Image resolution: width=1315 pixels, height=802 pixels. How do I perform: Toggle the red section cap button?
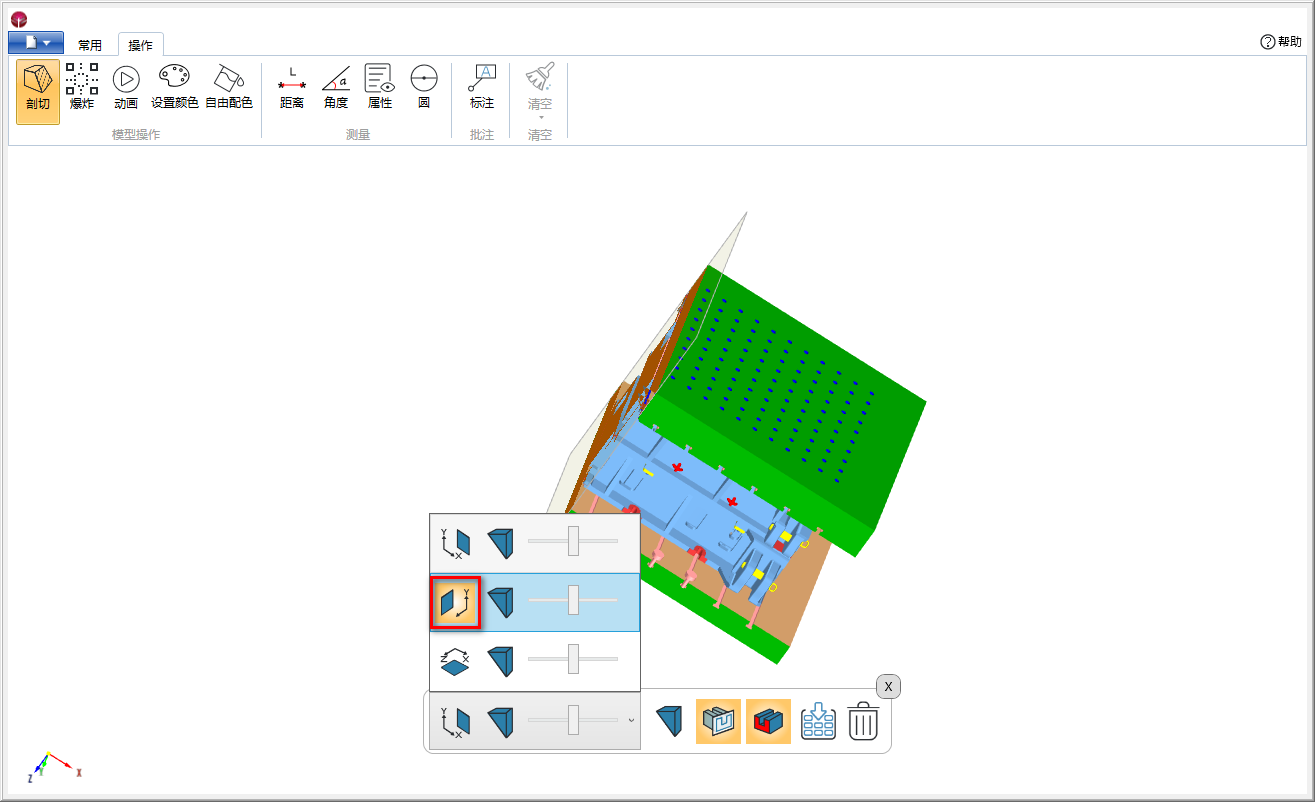[x=768, y=721]
